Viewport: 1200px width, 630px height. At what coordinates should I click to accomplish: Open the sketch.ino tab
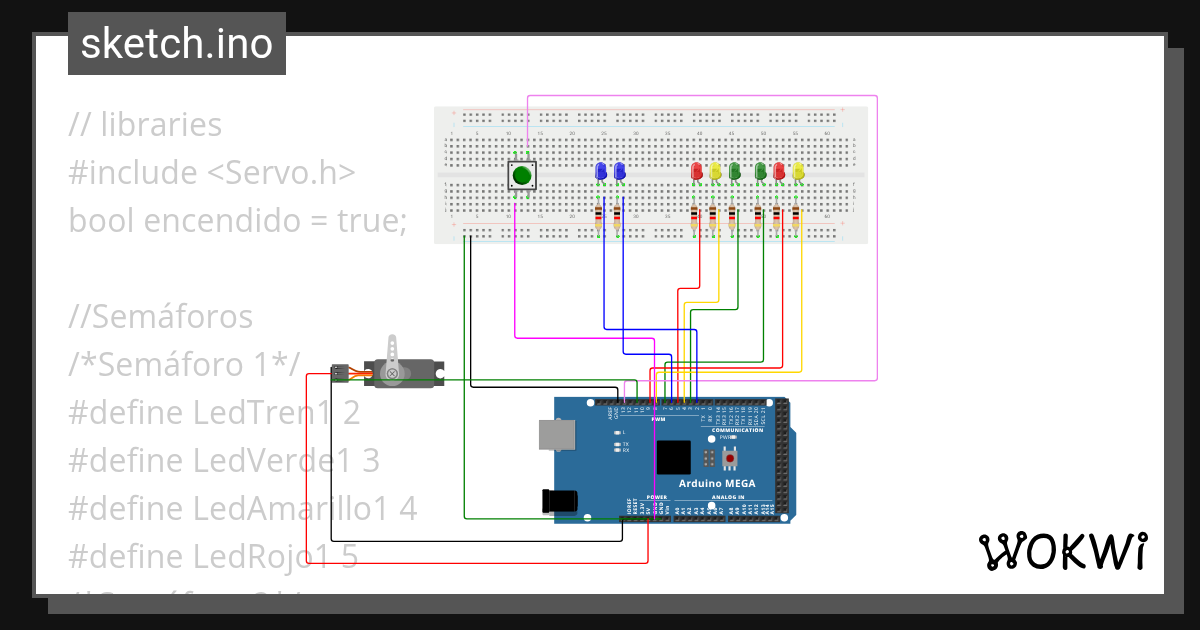coord(176,43)
